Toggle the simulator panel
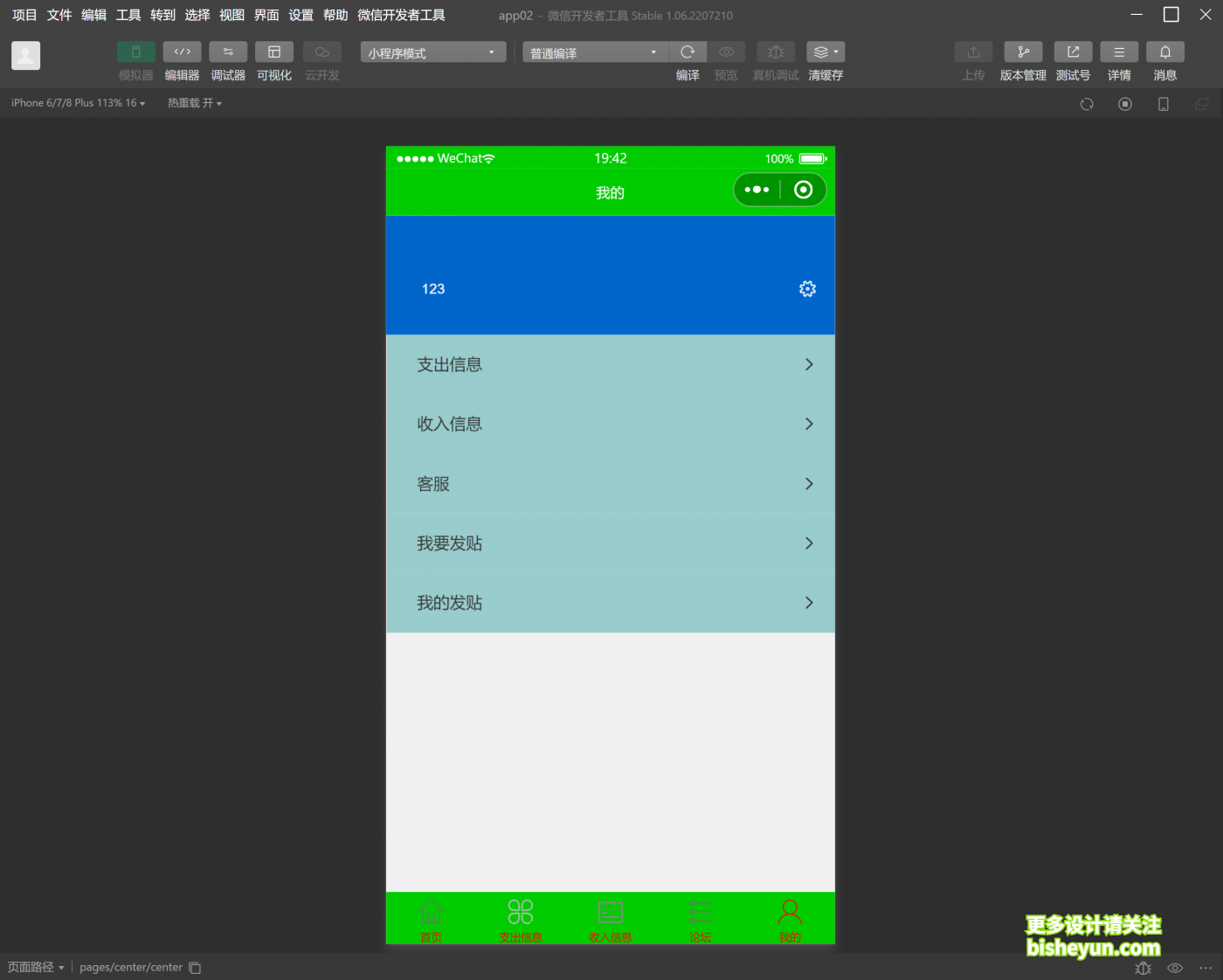1223x980 pixels. 135,52
